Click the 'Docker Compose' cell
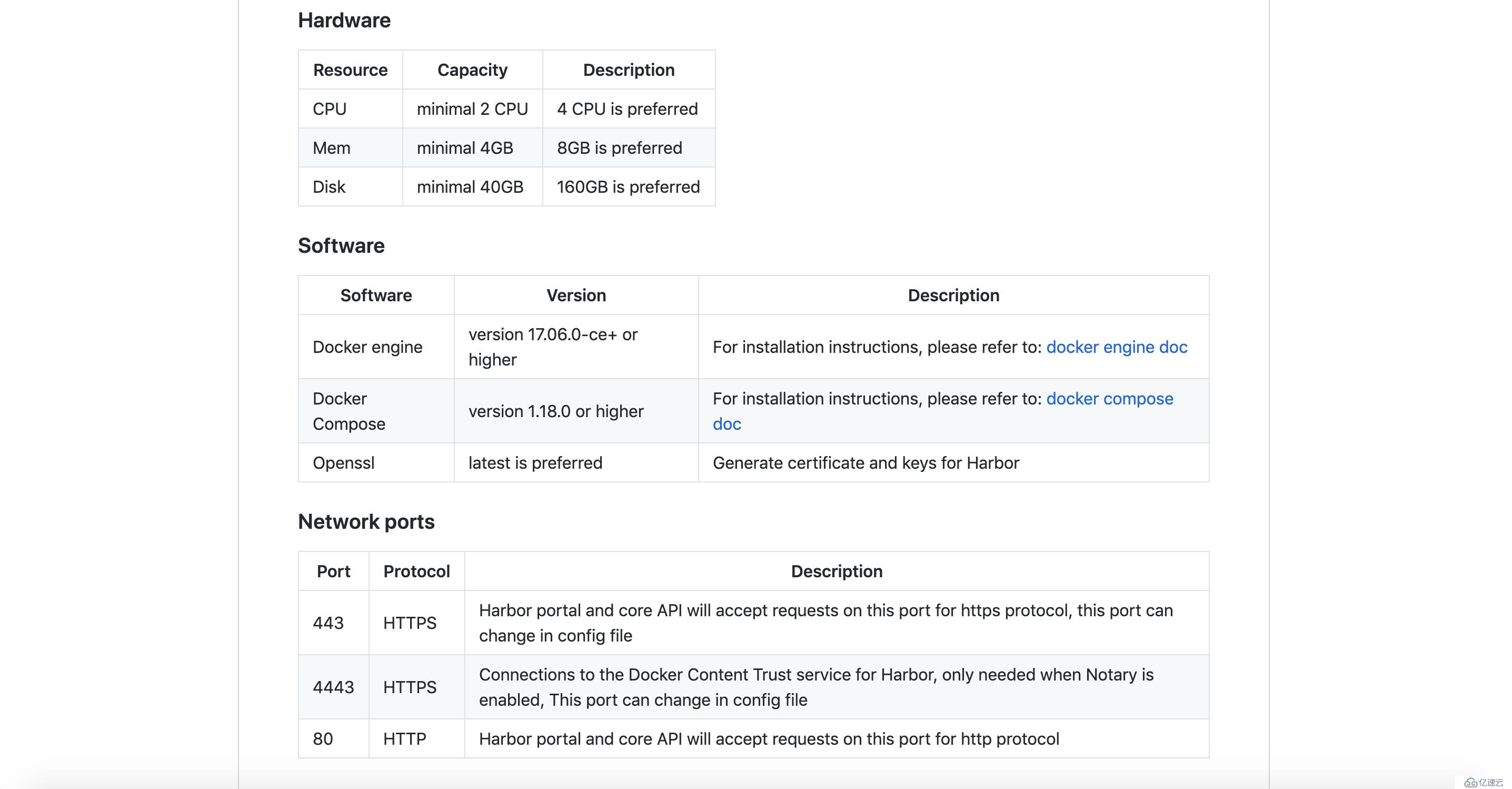 (x=376, y=411)
